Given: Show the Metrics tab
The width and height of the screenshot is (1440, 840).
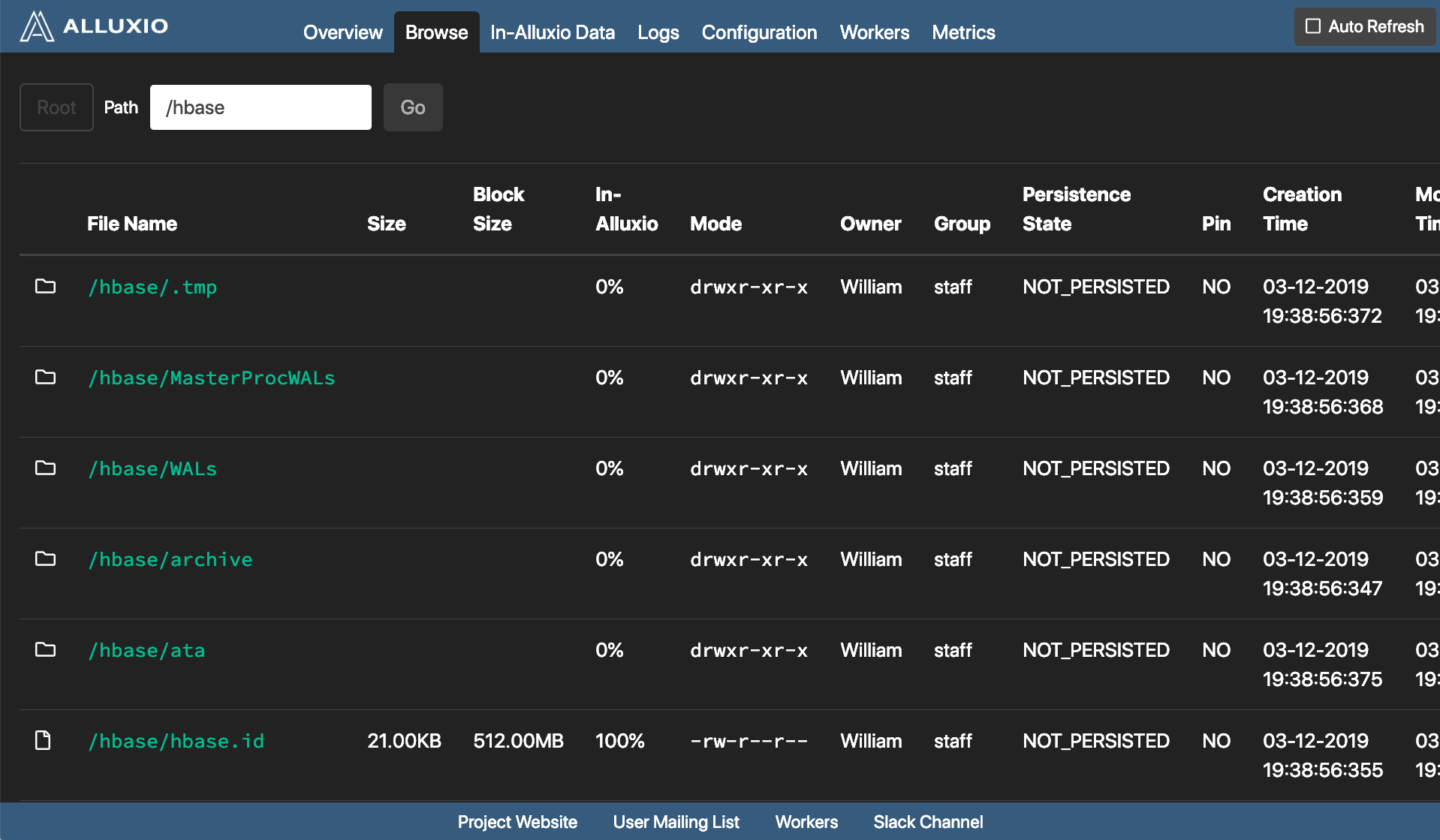Looking at the screenshot, I should click(963, 32).
